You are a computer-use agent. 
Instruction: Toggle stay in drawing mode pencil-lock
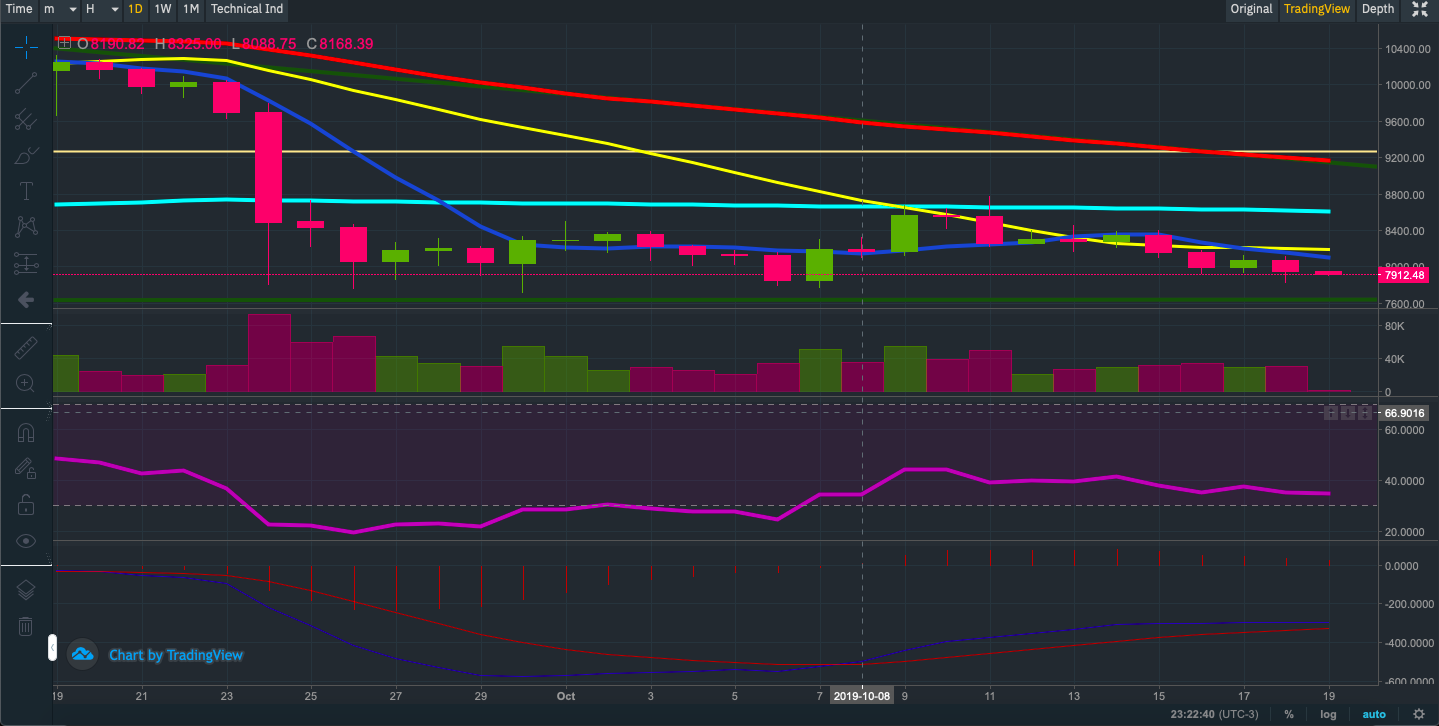pos(26,468)
